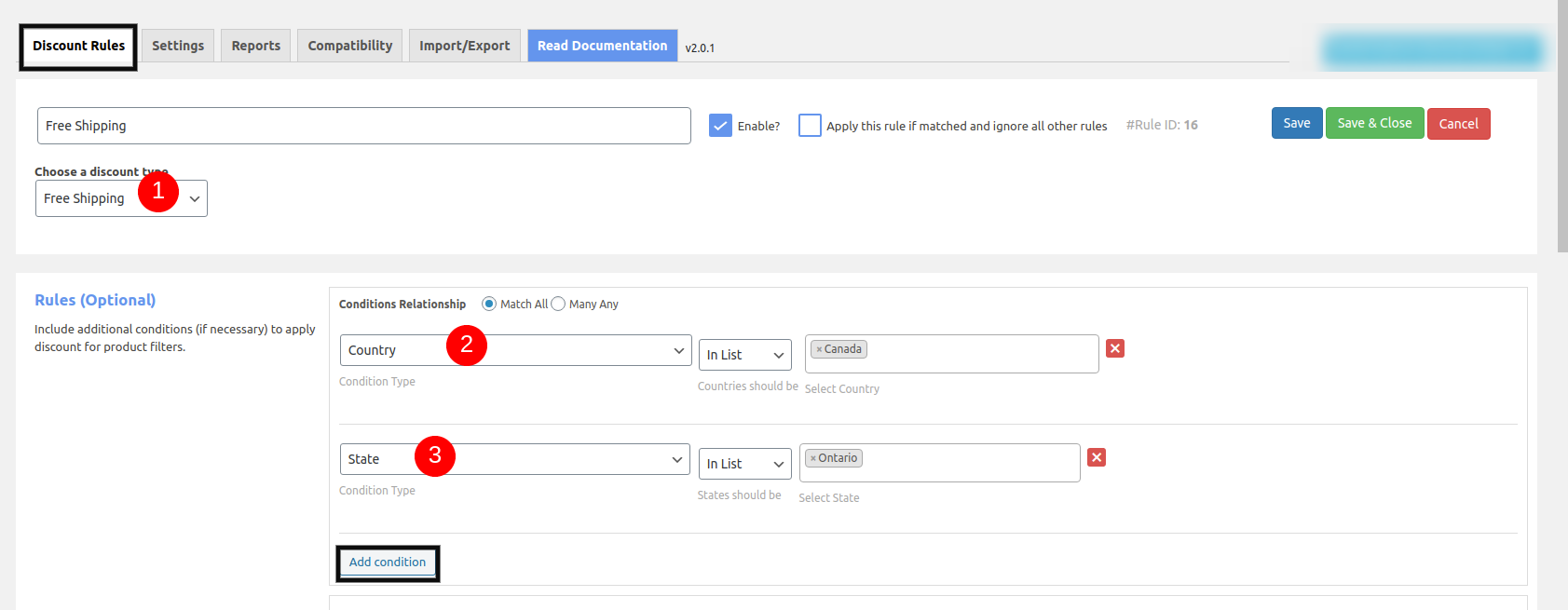Open the In List dropdown for countries
The width and height of the screenshot is (1568, 610).
[744, 355]
